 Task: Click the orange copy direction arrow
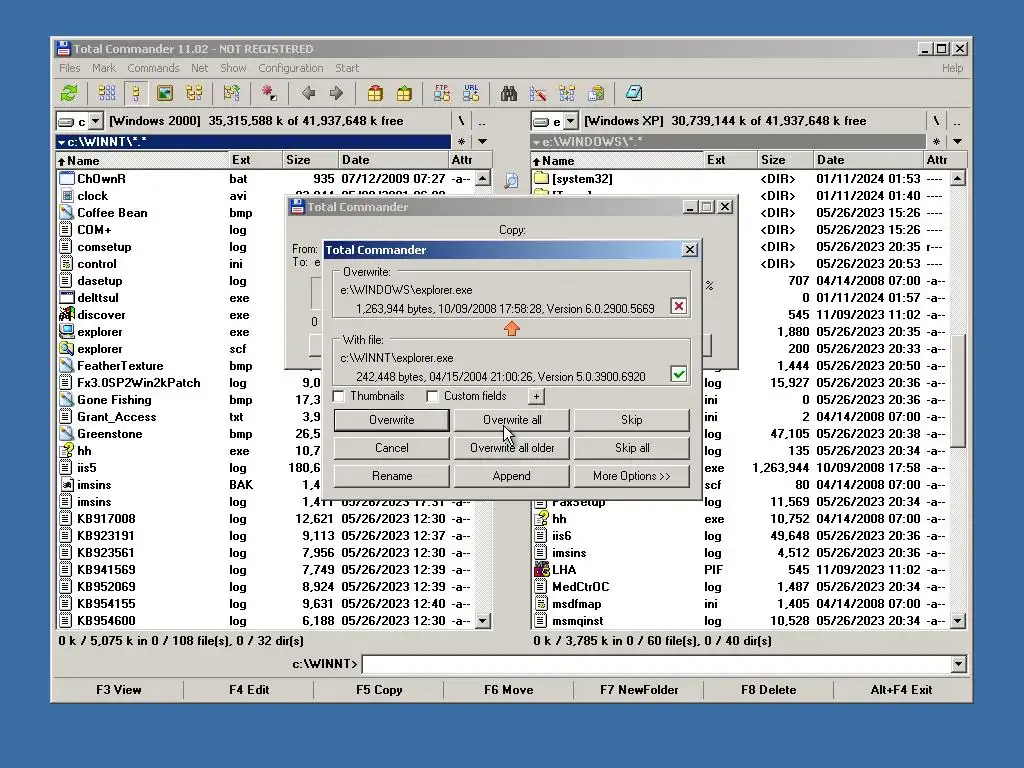[x=512, y=328]
